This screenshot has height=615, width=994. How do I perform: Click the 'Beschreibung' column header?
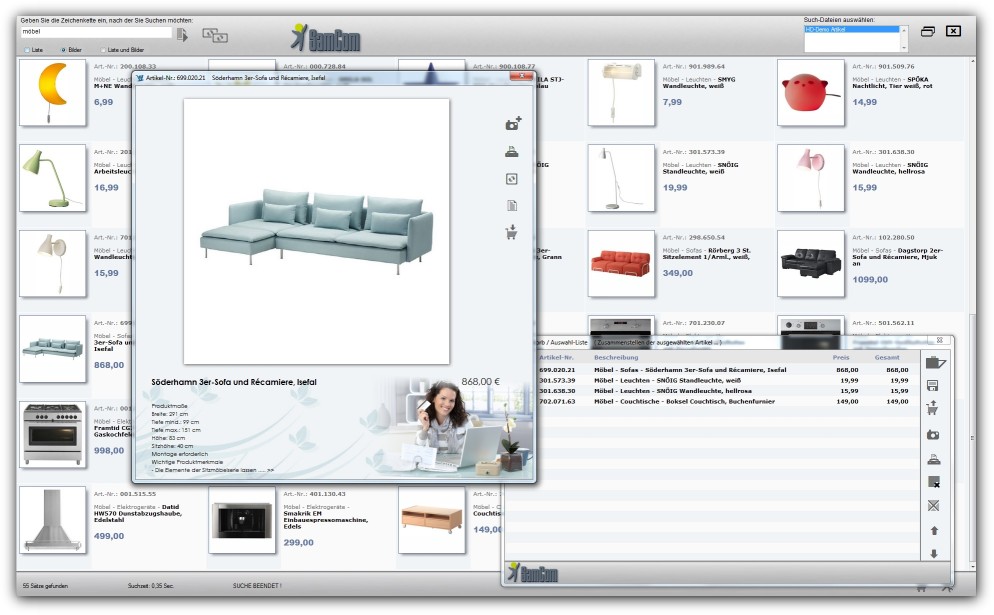coord(616,357)
